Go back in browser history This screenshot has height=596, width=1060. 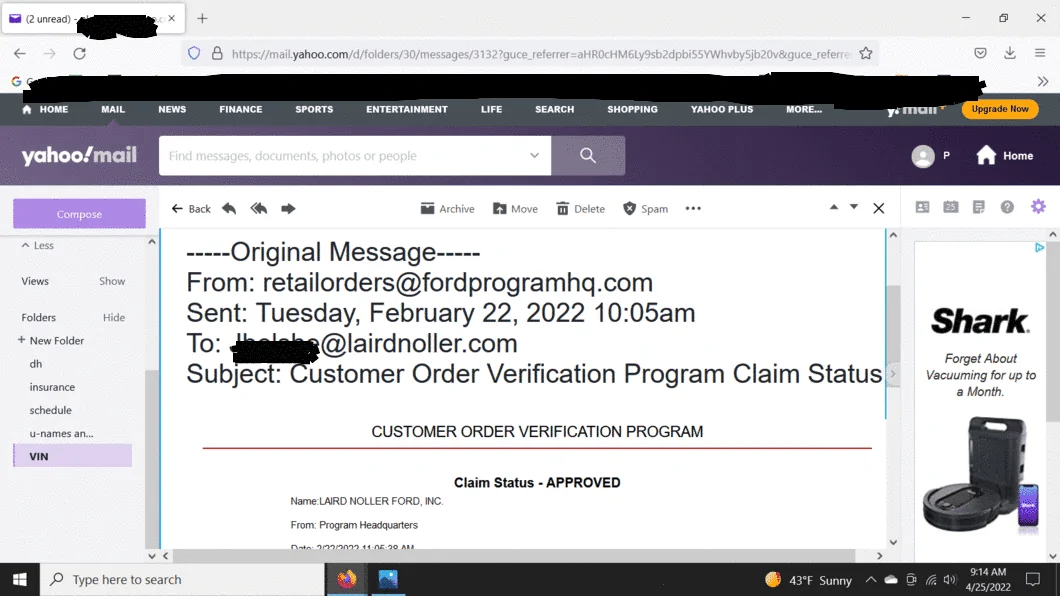tap(20, 53)
